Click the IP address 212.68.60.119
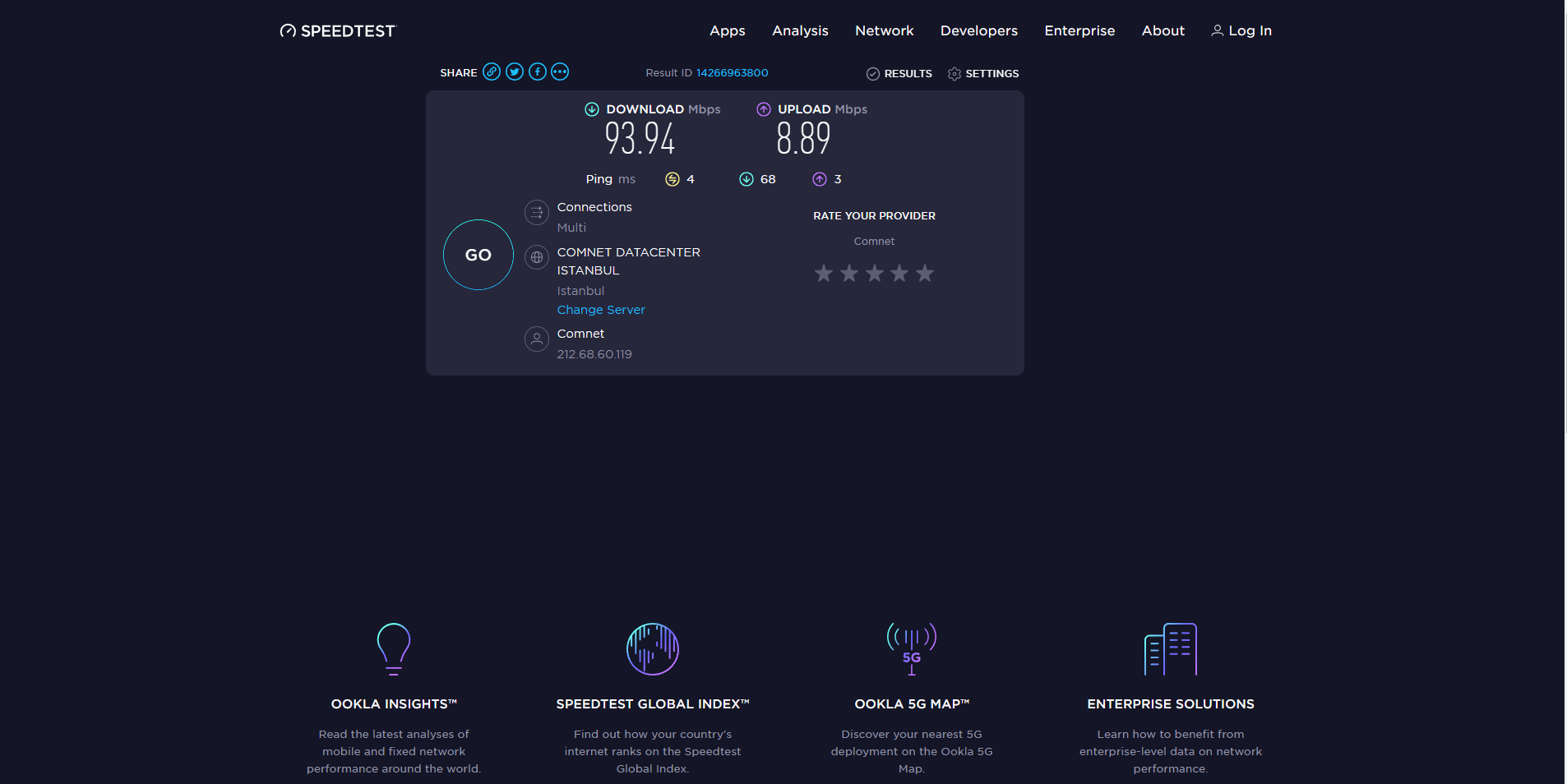Viewport: 1567px width, 784px height. [594, 354]
